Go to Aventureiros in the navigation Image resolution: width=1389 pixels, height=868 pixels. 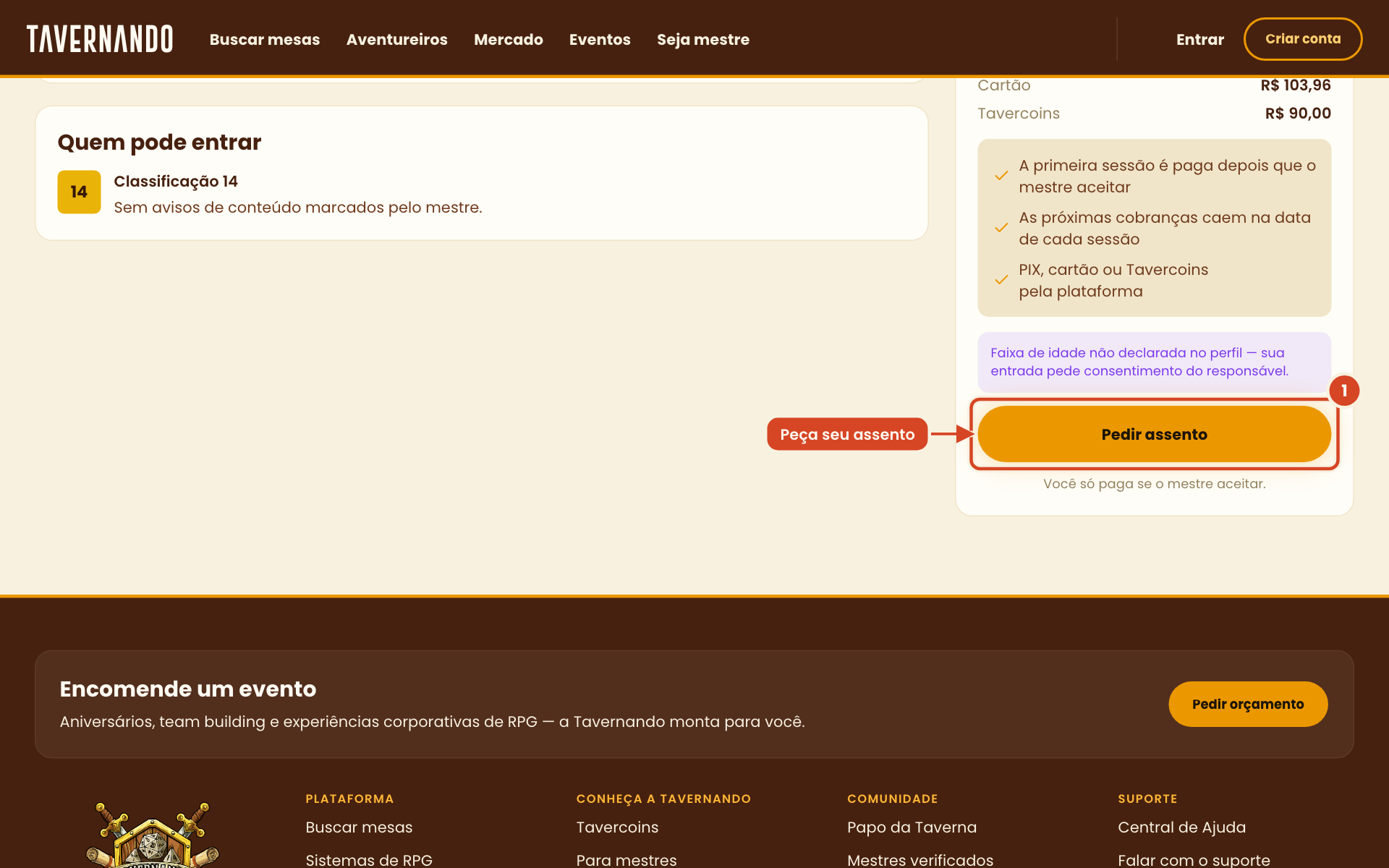397,40
